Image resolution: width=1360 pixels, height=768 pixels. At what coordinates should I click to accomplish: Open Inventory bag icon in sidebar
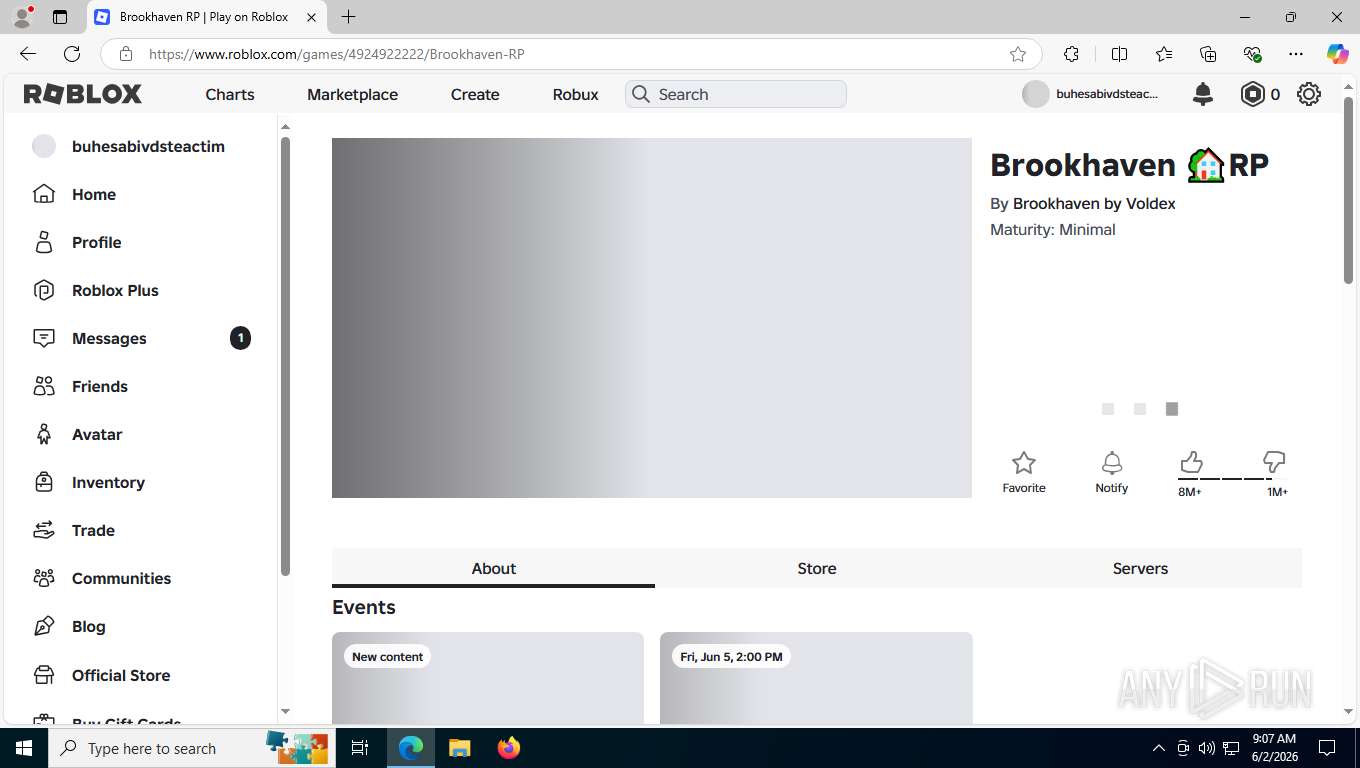pos(44,482)
